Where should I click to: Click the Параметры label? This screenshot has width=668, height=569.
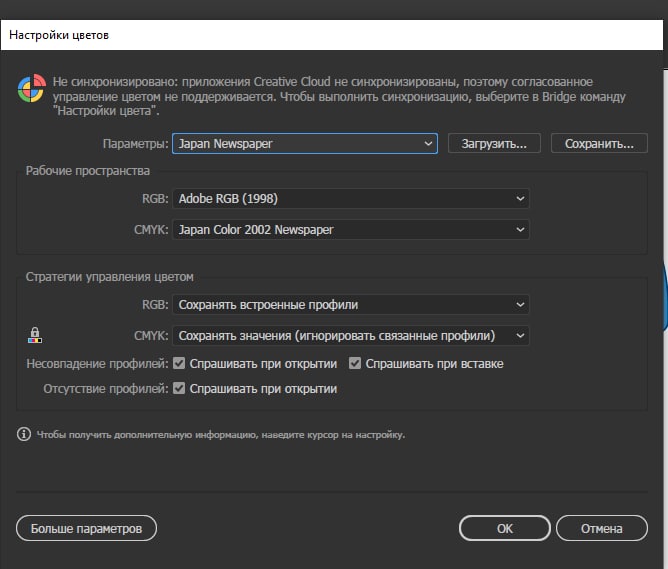pos(135,144)
